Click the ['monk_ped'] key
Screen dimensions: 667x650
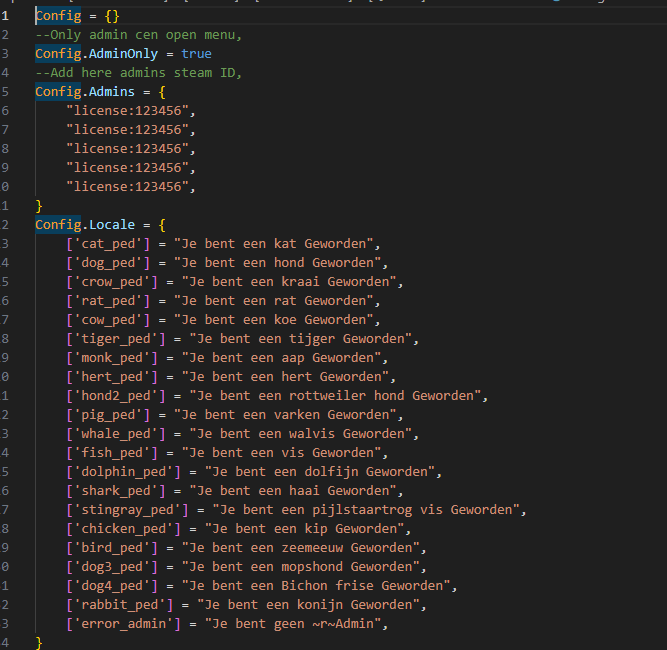tap(112, 358)
